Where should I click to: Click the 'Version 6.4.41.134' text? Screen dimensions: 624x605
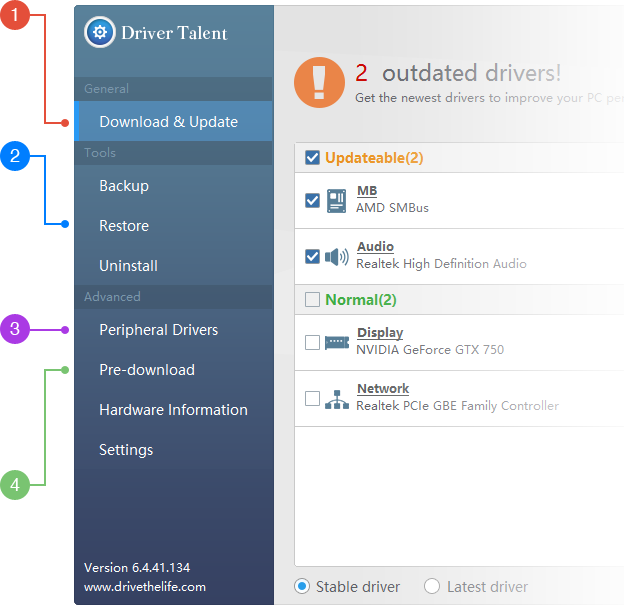click(137, 568)
